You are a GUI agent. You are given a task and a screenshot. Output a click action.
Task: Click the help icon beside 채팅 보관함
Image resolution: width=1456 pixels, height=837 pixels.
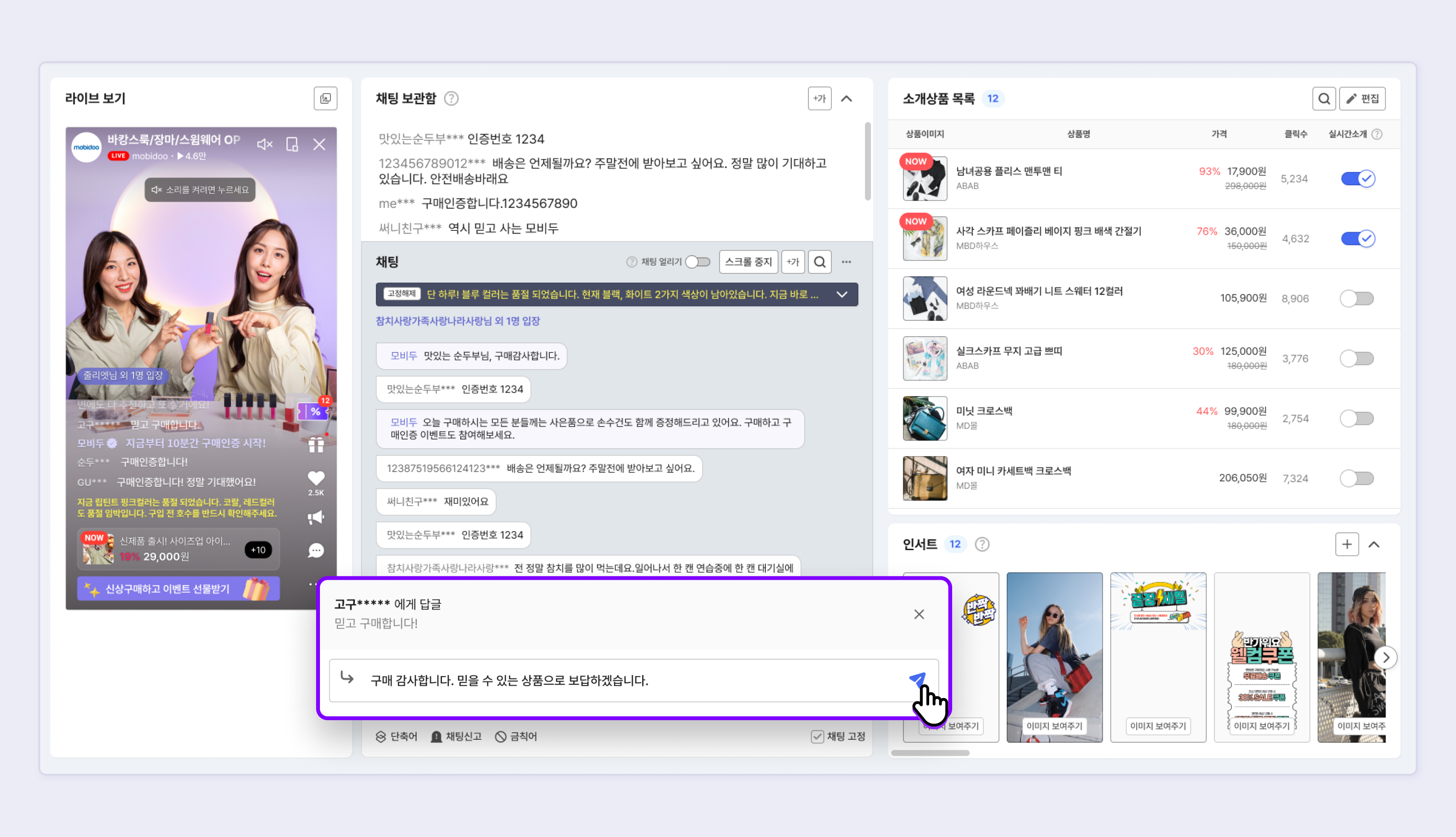[x=451, y=99]
